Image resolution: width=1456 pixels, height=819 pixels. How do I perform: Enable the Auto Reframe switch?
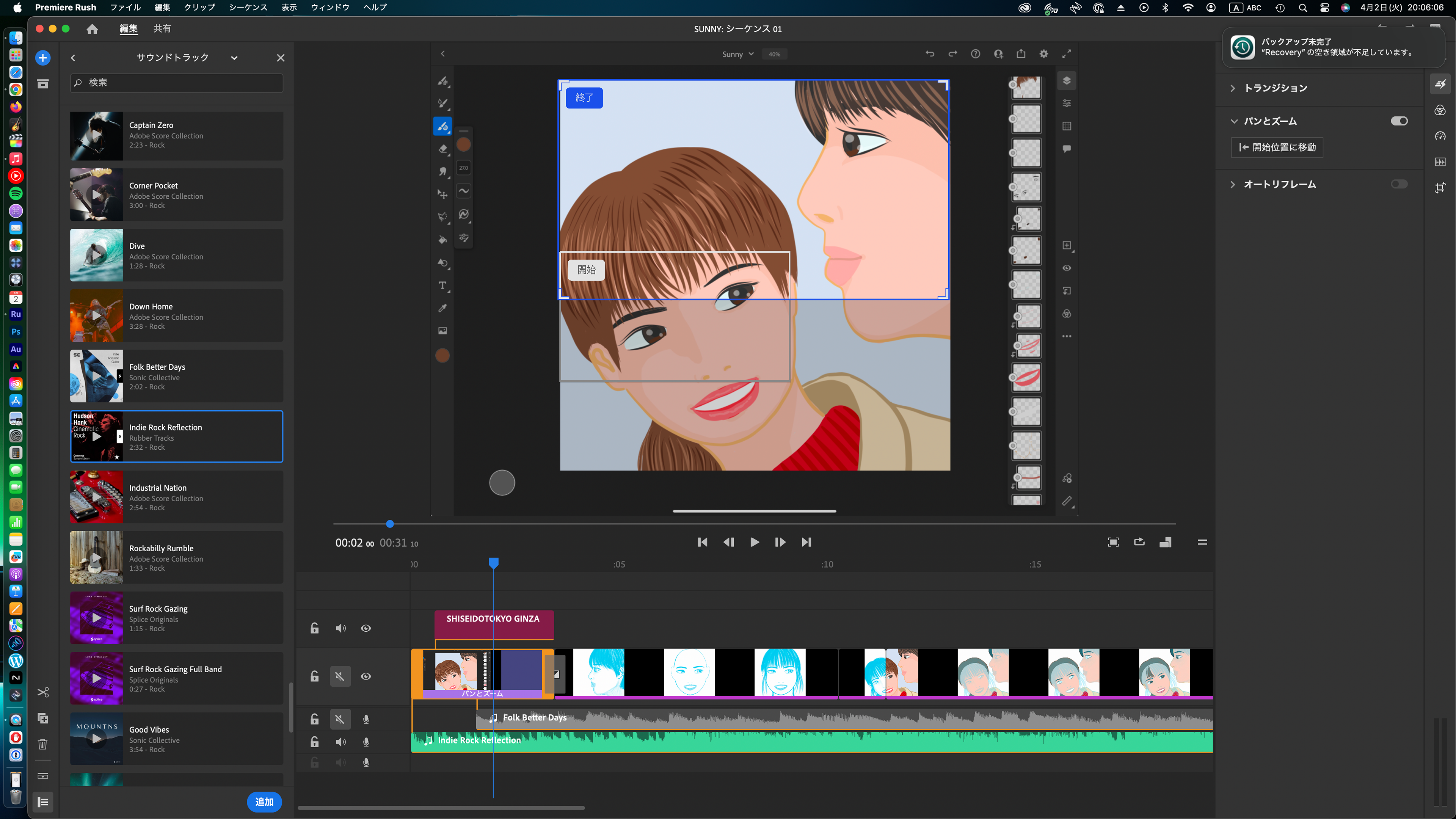click(1399, 184)
